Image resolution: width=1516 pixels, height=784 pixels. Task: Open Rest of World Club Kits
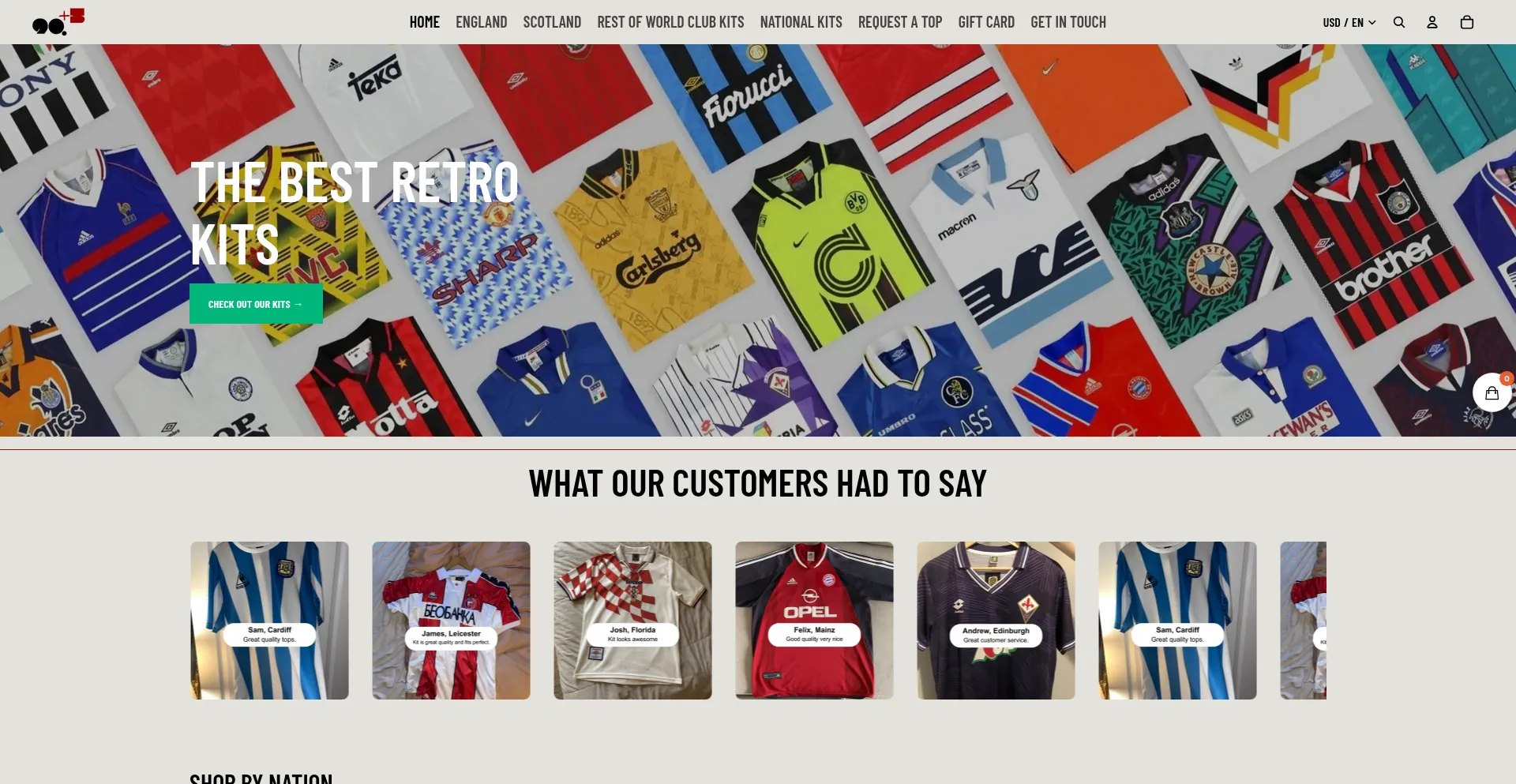click(x=670, y=22)
